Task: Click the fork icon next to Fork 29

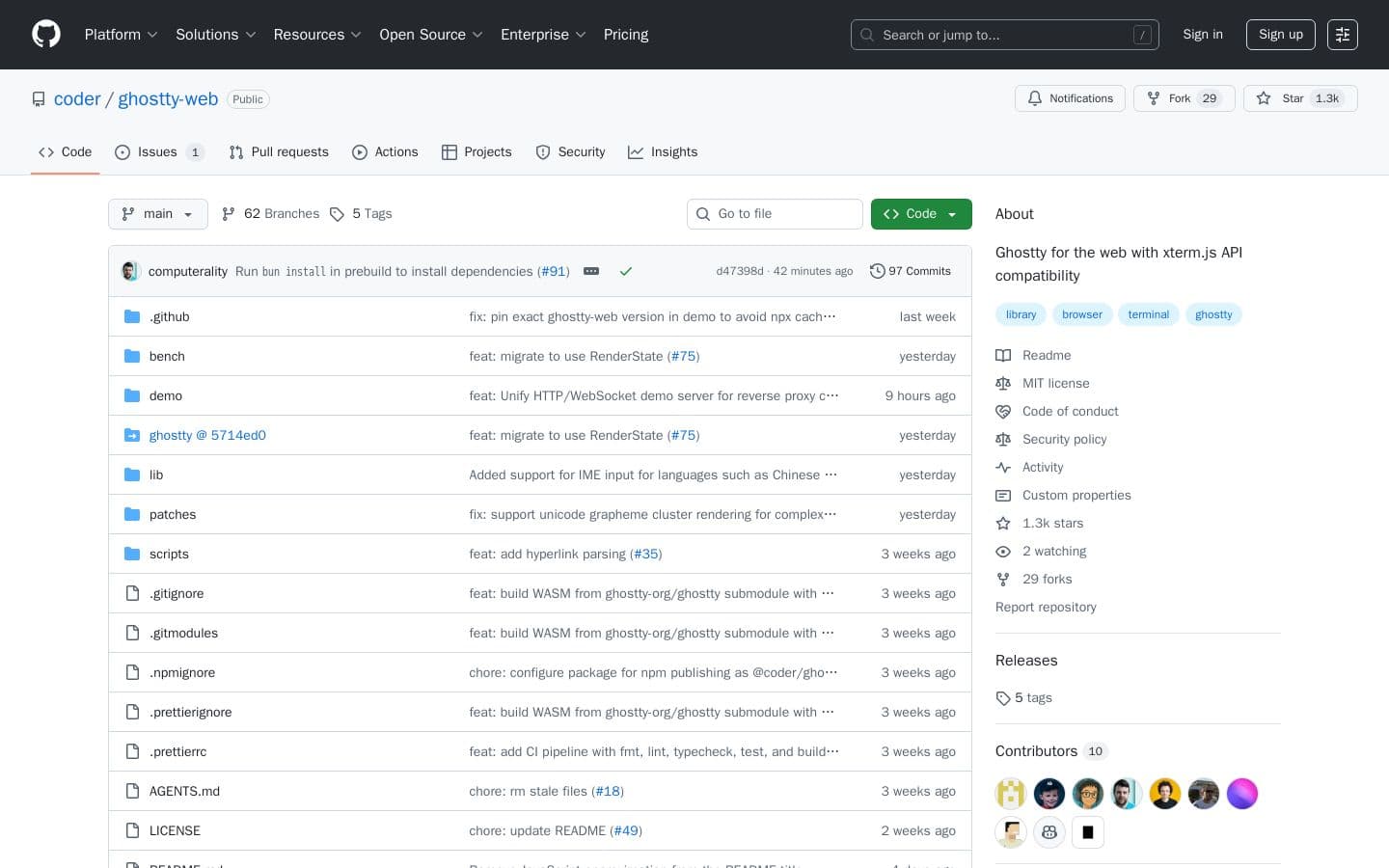Action: 1154,98
